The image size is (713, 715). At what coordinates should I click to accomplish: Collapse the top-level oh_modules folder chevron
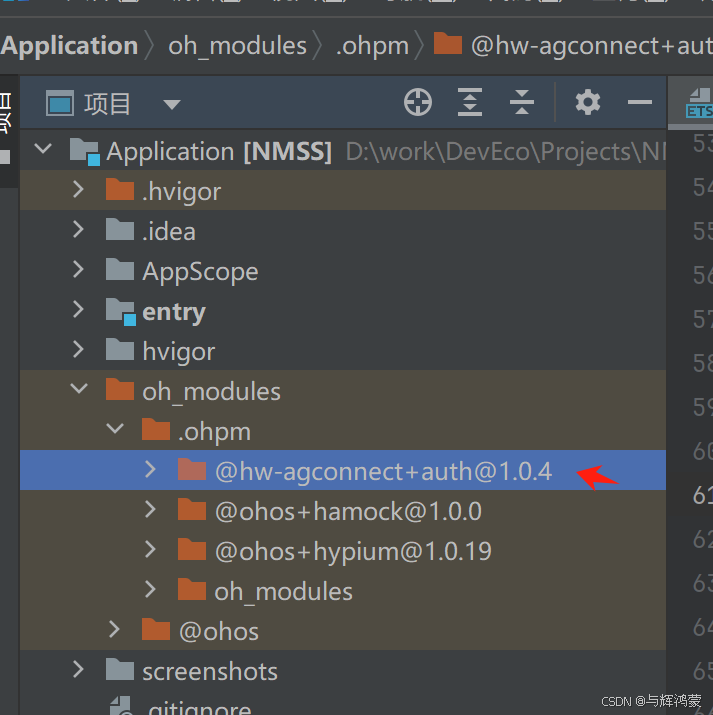click(79, 389)
